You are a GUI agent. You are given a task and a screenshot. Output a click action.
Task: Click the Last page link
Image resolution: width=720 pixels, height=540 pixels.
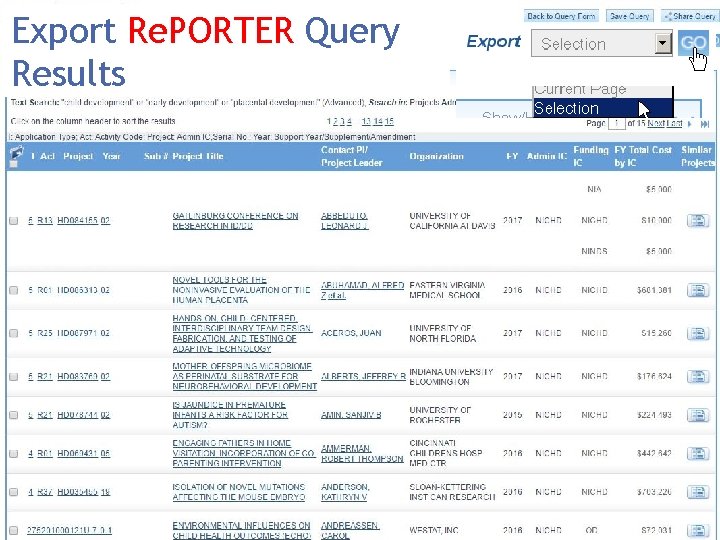pos(674,123)
